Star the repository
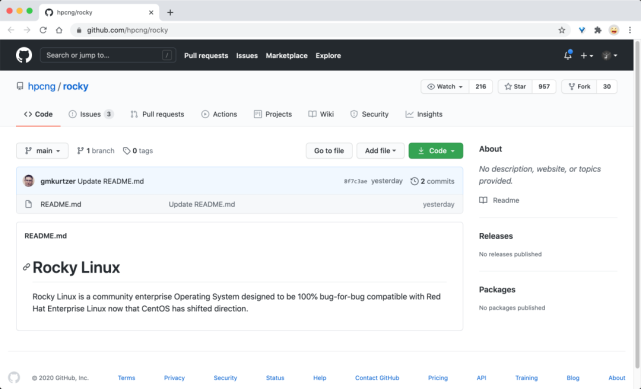Viewport: 641px width, 389px height. pyautogui.click(x=515, y=87)
